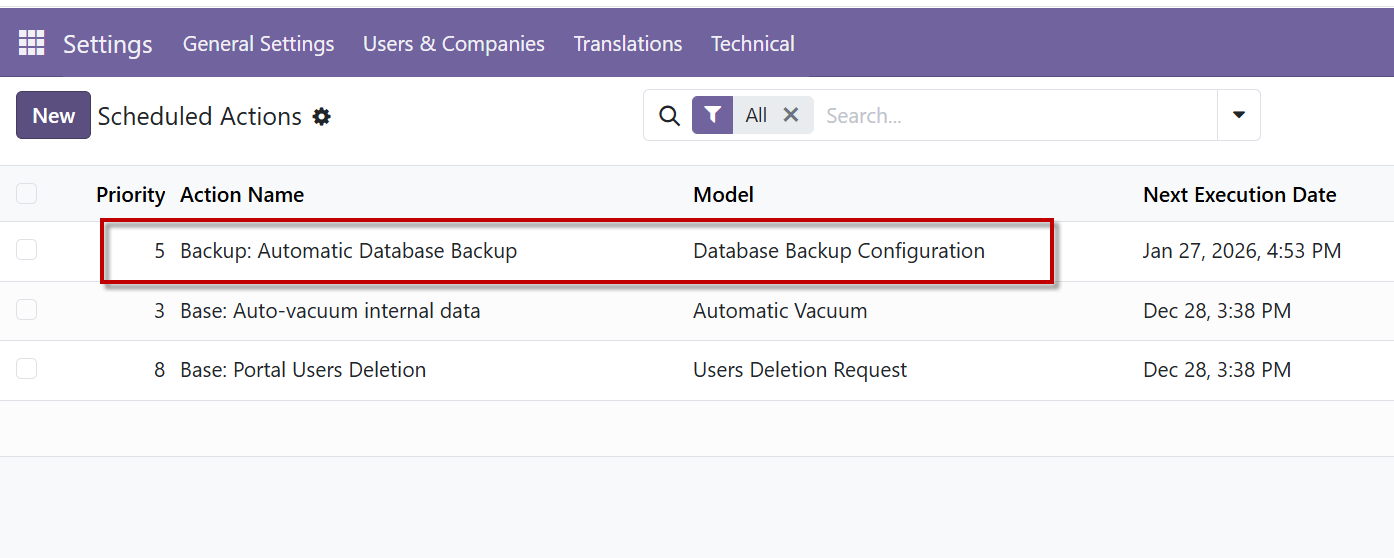Screen dimensions: 1394x558
Task: Click the New button
Action: pyautogui.click(x=53, y=115)
